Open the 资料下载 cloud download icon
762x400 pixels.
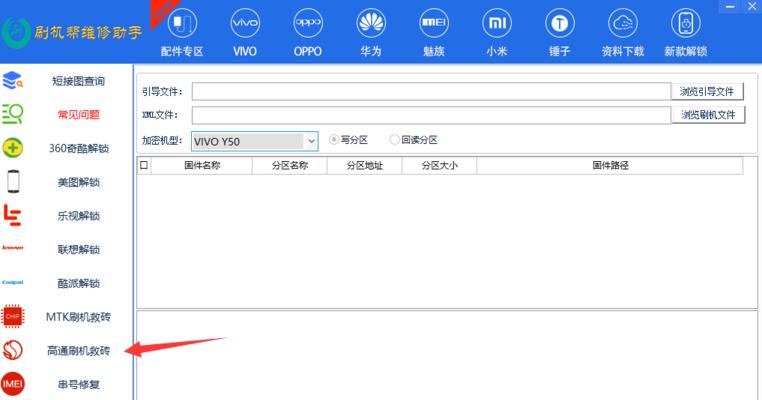click(x=623, y=23)
